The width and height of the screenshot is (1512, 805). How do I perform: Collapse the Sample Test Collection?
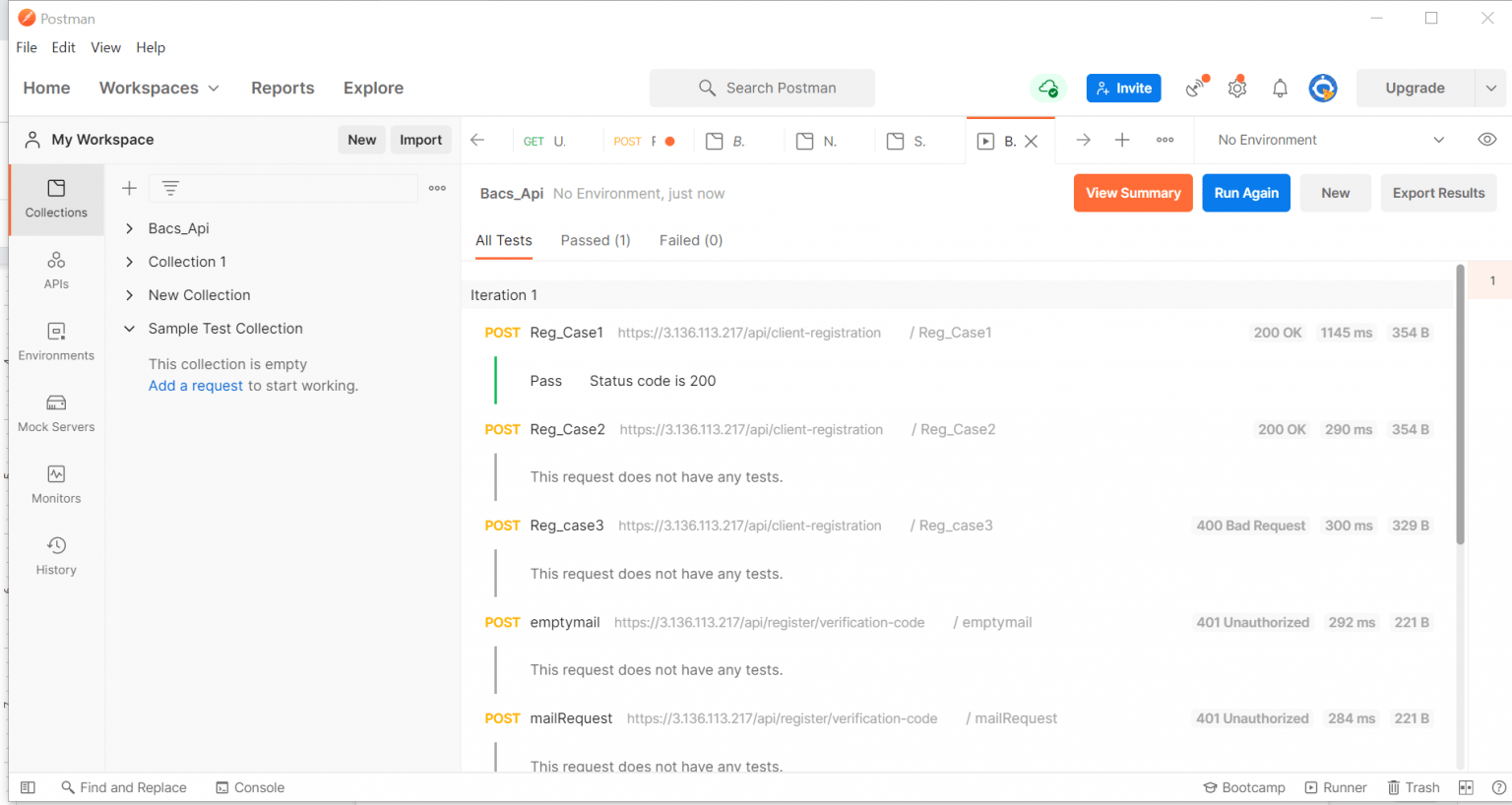pos(128,328)
